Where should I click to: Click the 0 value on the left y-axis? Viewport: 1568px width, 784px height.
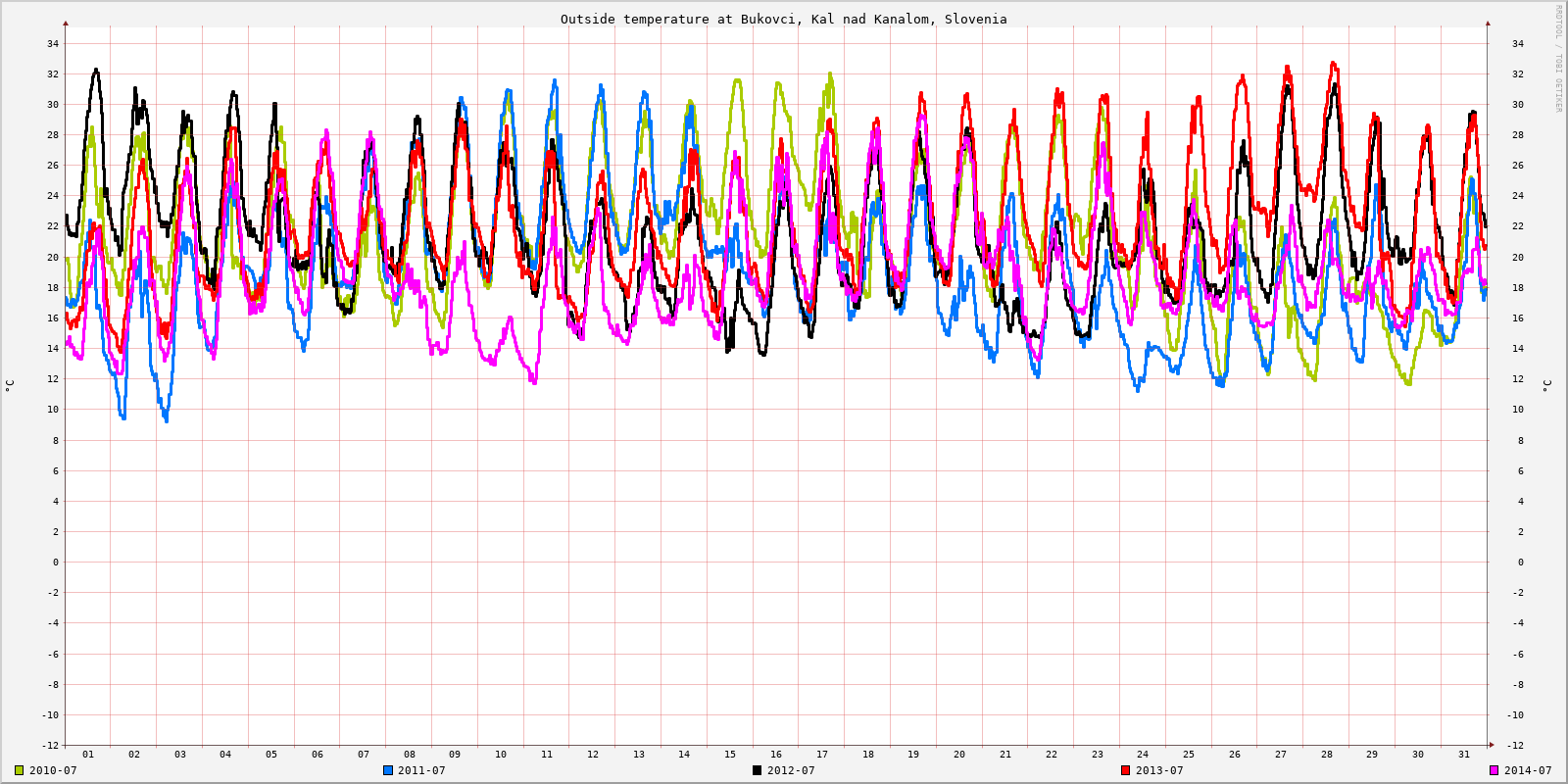pos(56,563)
